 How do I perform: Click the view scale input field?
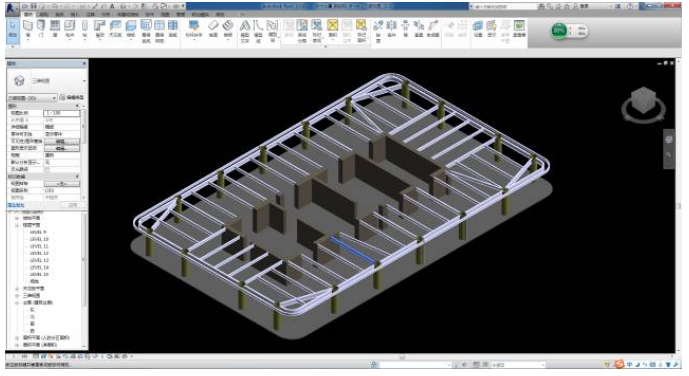coord(62,113)
